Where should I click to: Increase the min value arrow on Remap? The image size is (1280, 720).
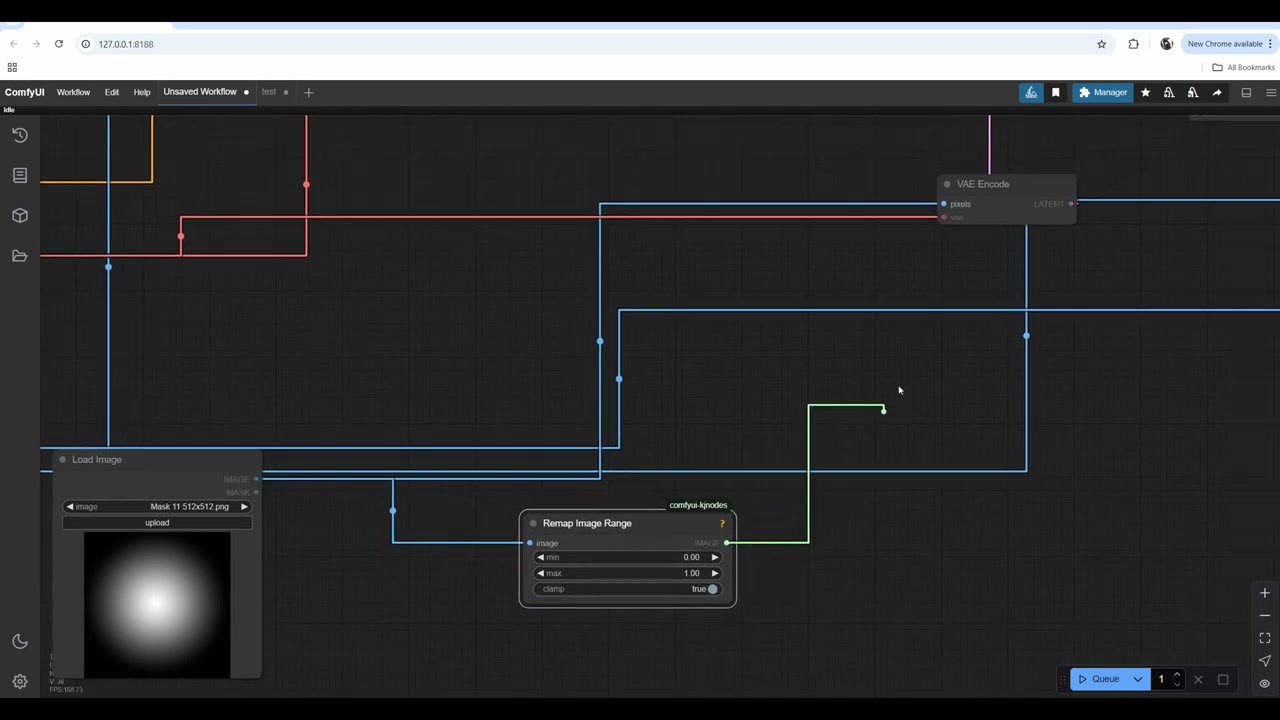[x=714, y=557]
